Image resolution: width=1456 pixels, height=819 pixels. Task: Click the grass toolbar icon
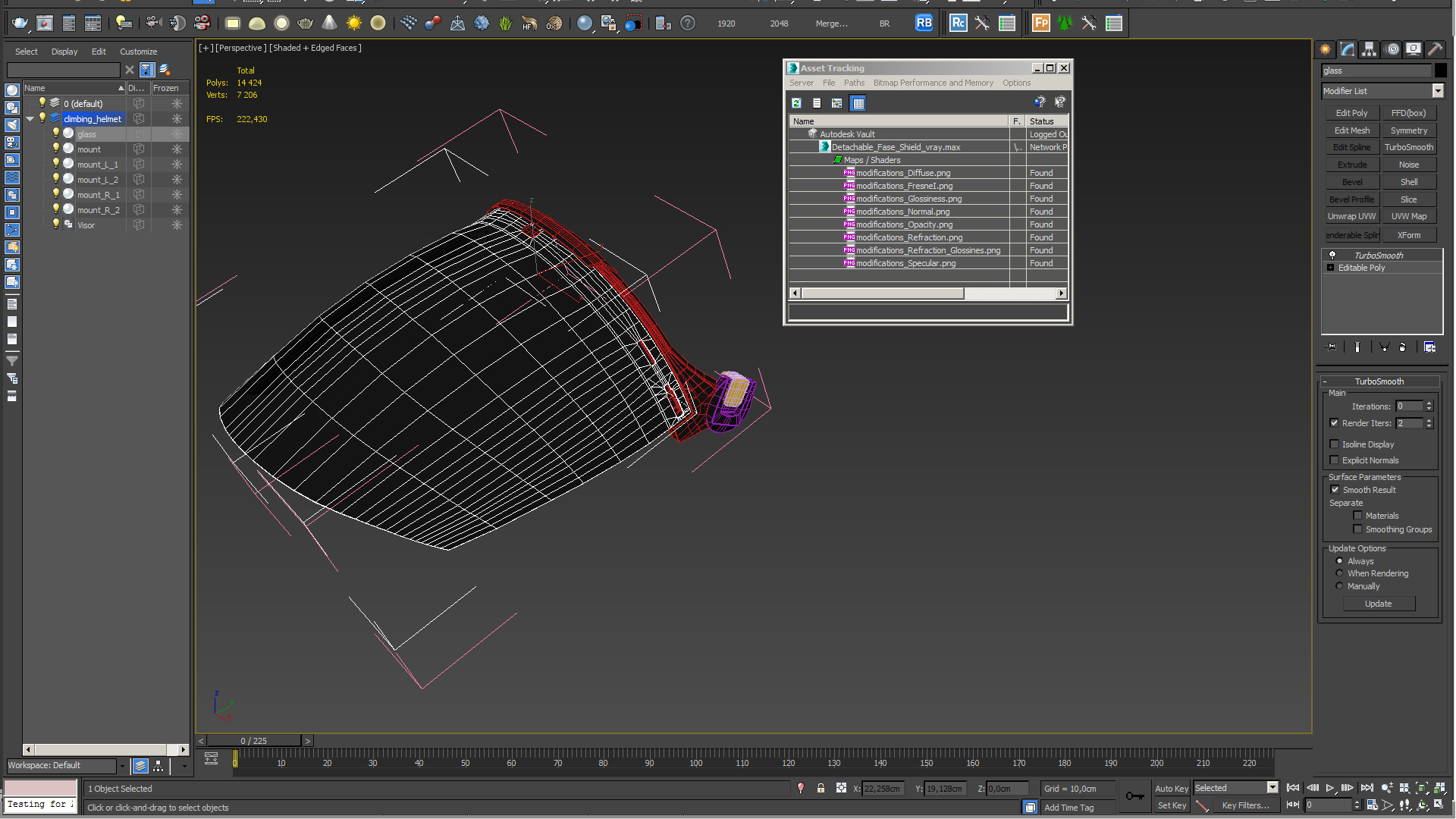coord(505,24)
